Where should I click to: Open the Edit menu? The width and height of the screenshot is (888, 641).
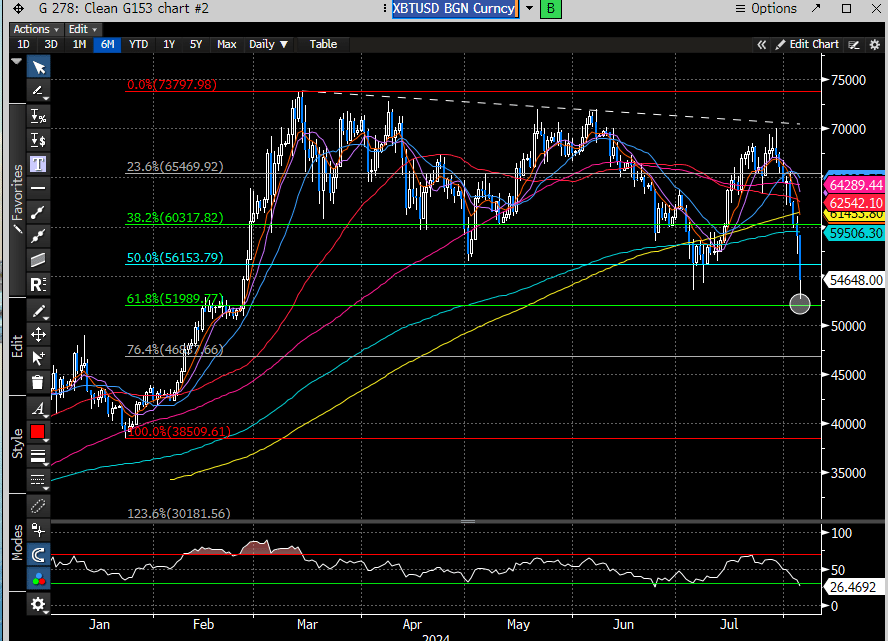[x=81, y=29]
